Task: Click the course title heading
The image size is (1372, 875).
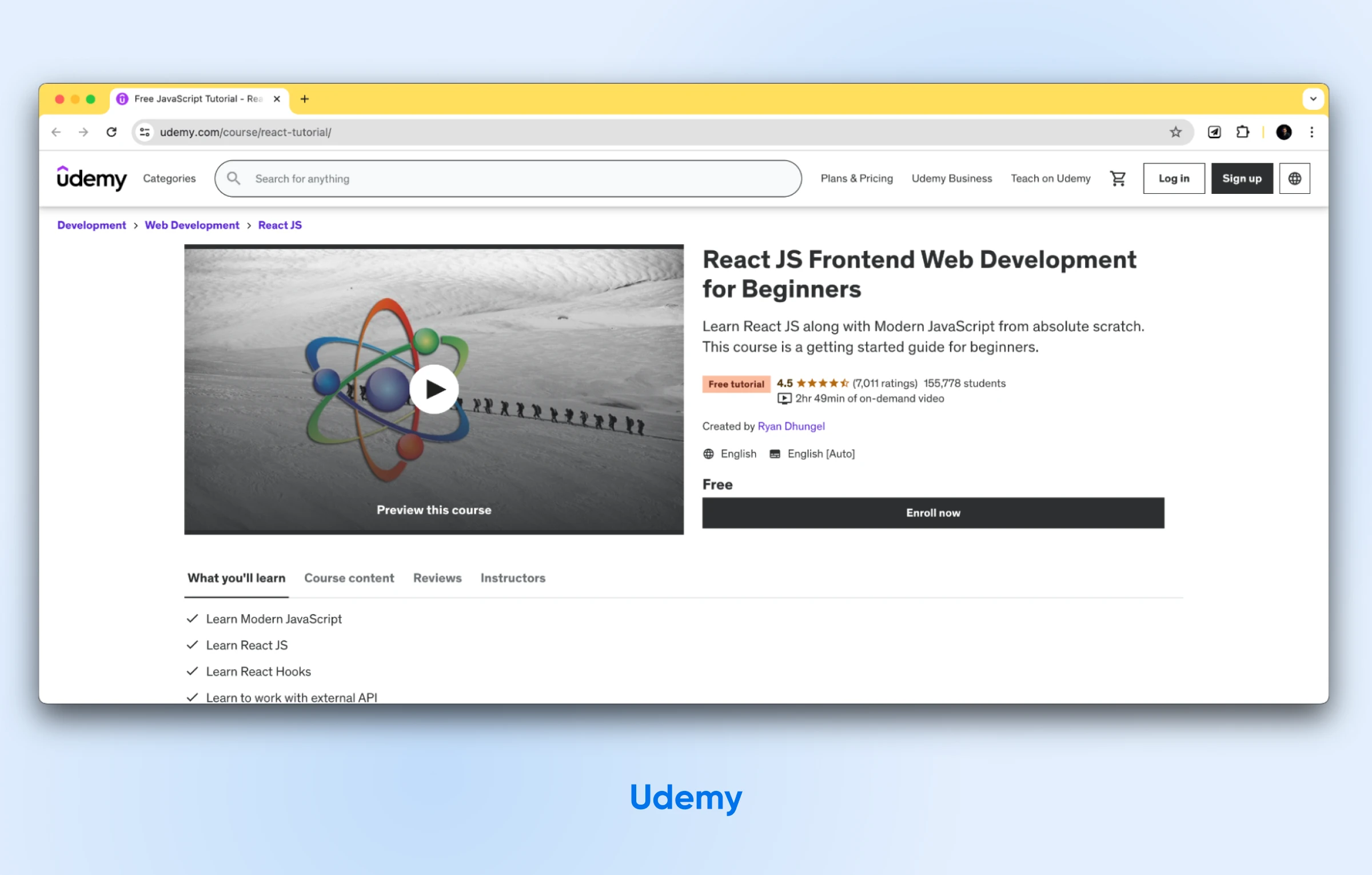Action: 919,275
